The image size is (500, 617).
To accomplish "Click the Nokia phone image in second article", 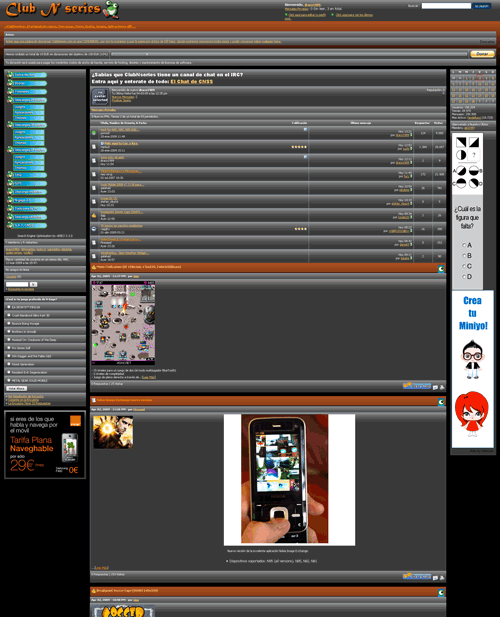I will (289, 480).
